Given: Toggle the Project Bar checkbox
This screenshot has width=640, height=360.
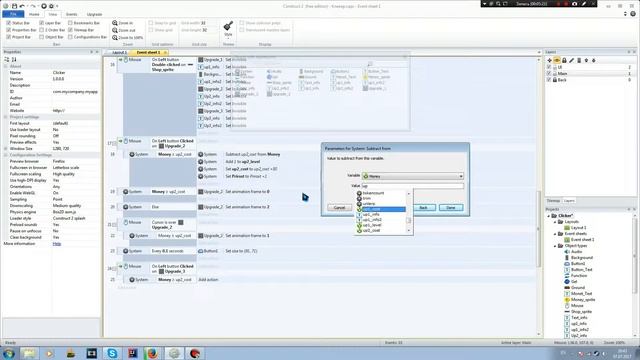Looking at the screenshot, I should pyautogui.click(x=9, y=37).
